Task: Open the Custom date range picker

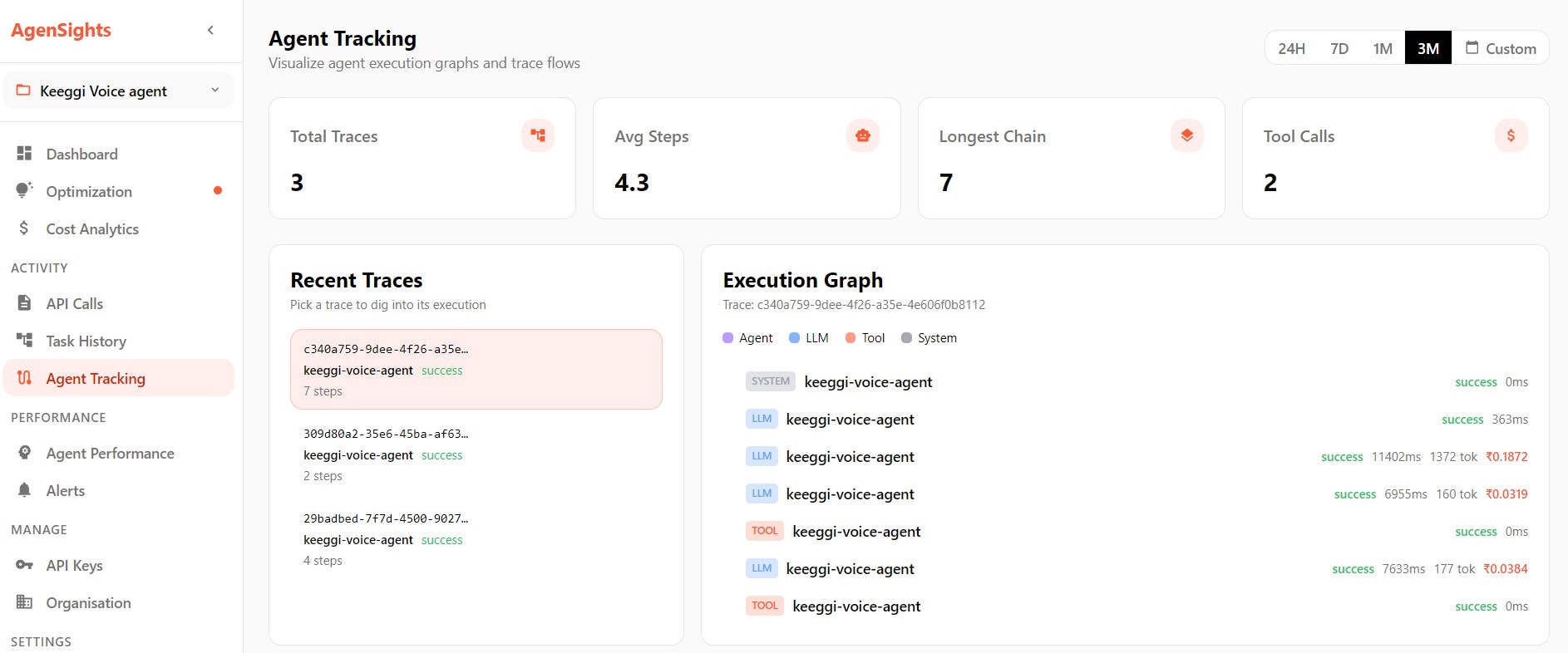Action: pos(1501,48)
